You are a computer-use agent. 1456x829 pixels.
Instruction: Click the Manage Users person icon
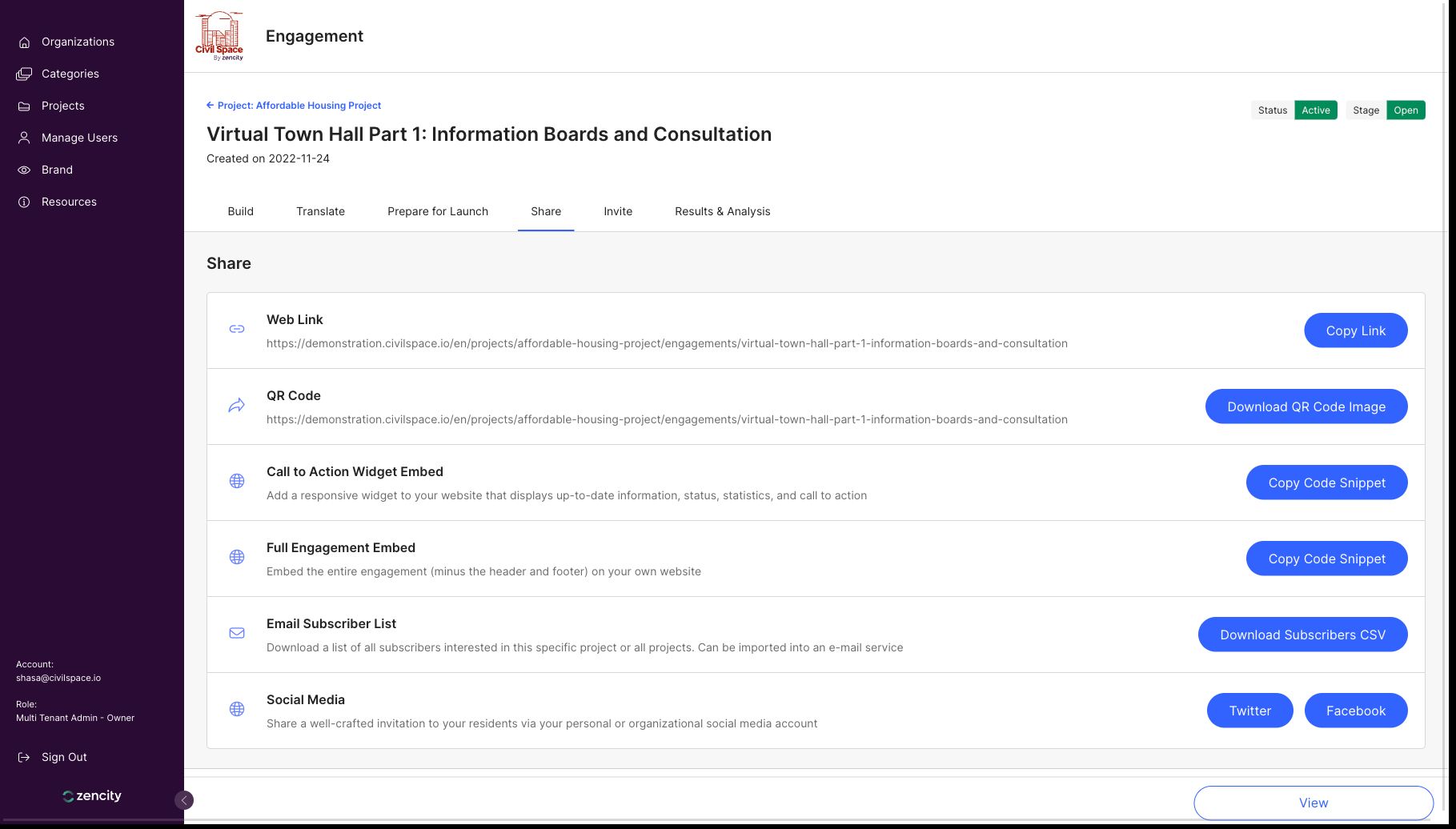pos(24,138)
